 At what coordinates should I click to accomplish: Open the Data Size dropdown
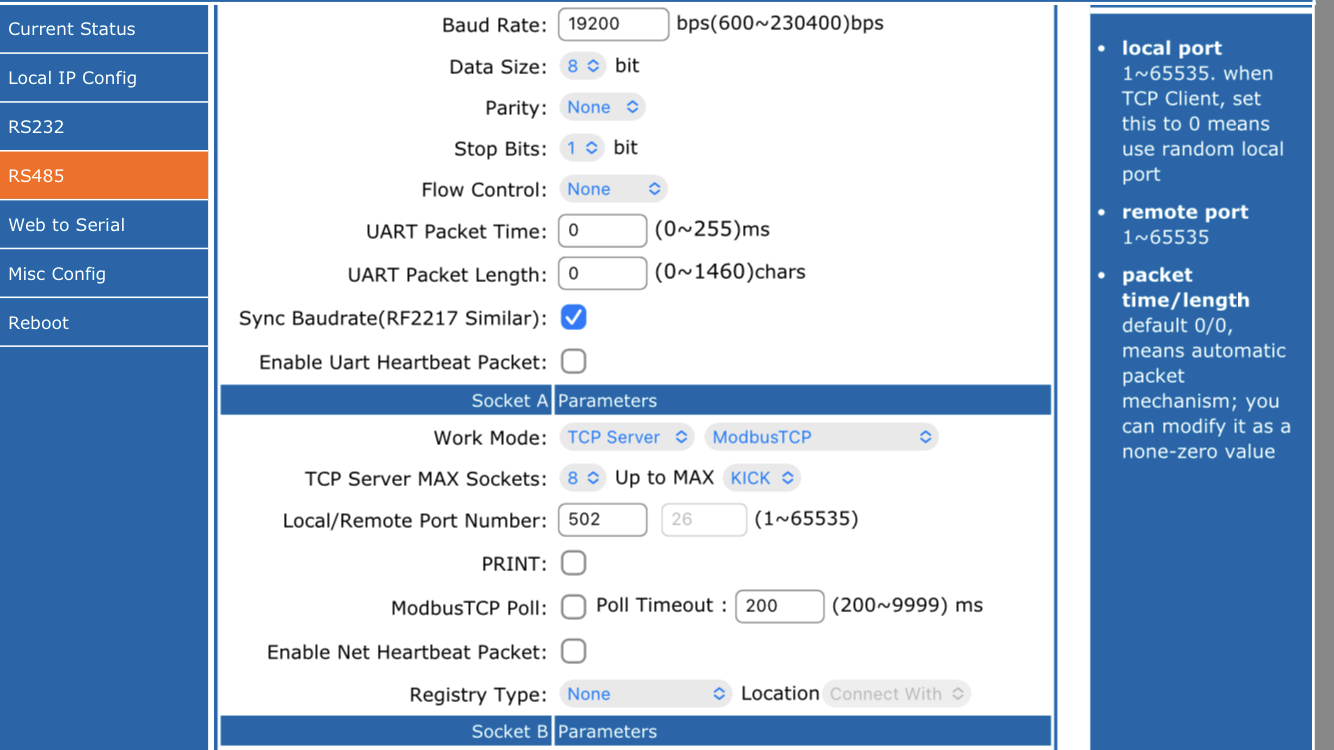click(x=583, y=66)
